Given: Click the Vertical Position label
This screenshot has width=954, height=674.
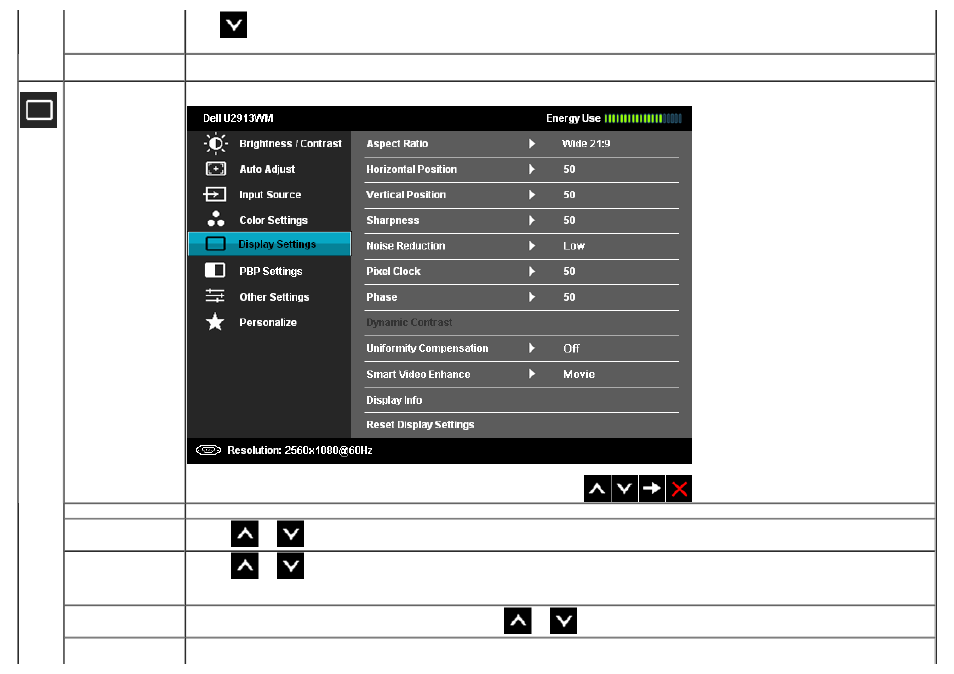Looking at the screenshot, I should (406, 195).
